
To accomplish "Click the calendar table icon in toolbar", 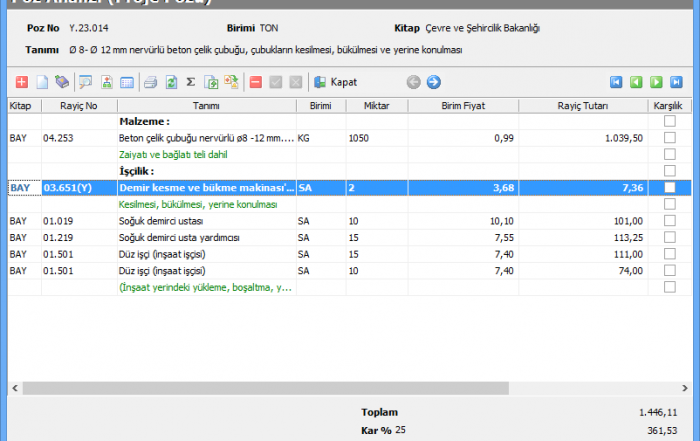I will coord(127,82).
